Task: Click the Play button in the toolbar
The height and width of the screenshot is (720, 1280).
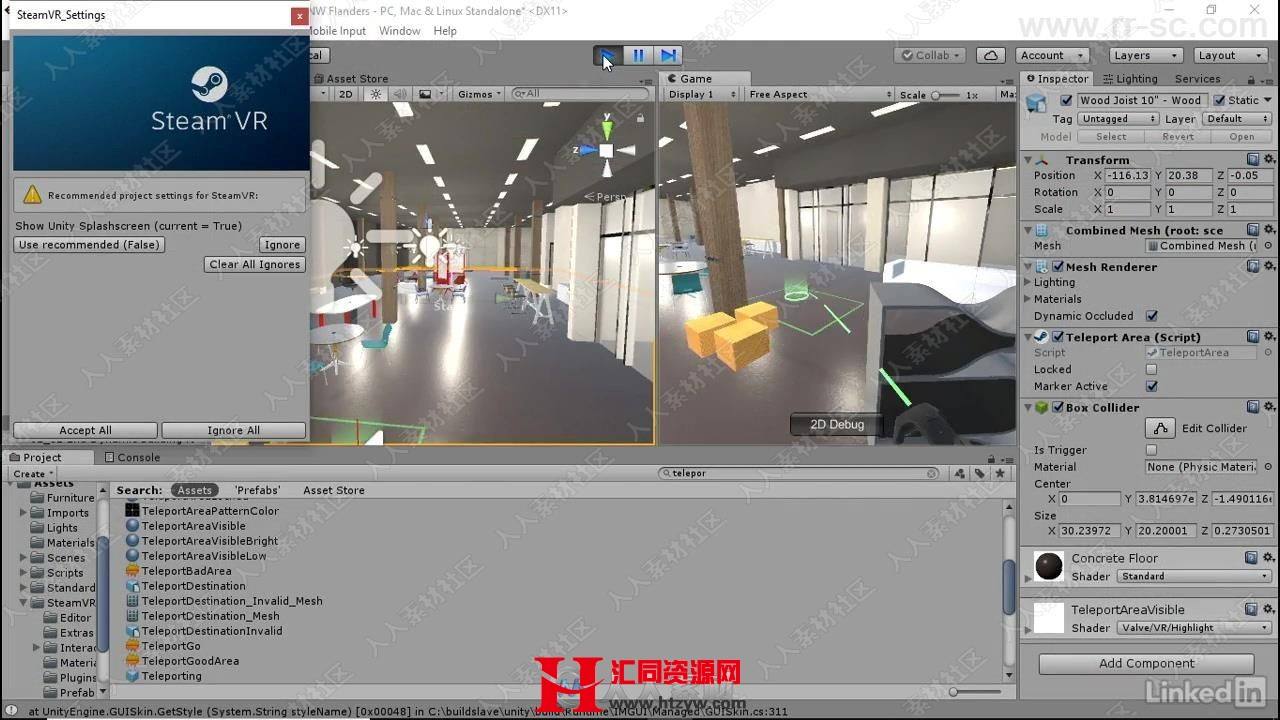Action: [x=607, y=56]
